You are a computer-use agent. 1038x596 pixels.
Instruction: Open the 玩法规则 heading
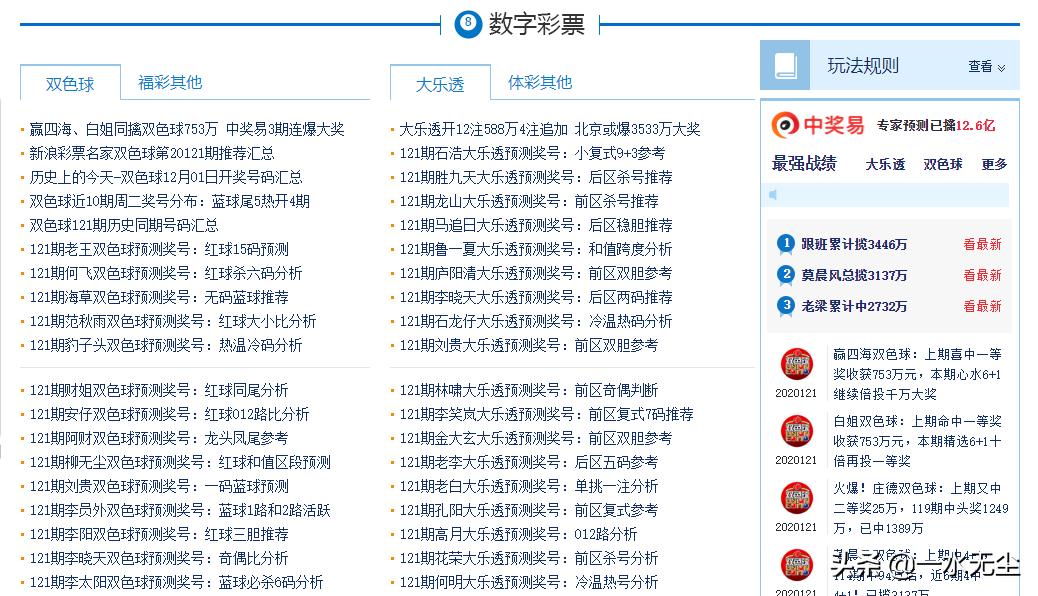click(x=863, y=66)
